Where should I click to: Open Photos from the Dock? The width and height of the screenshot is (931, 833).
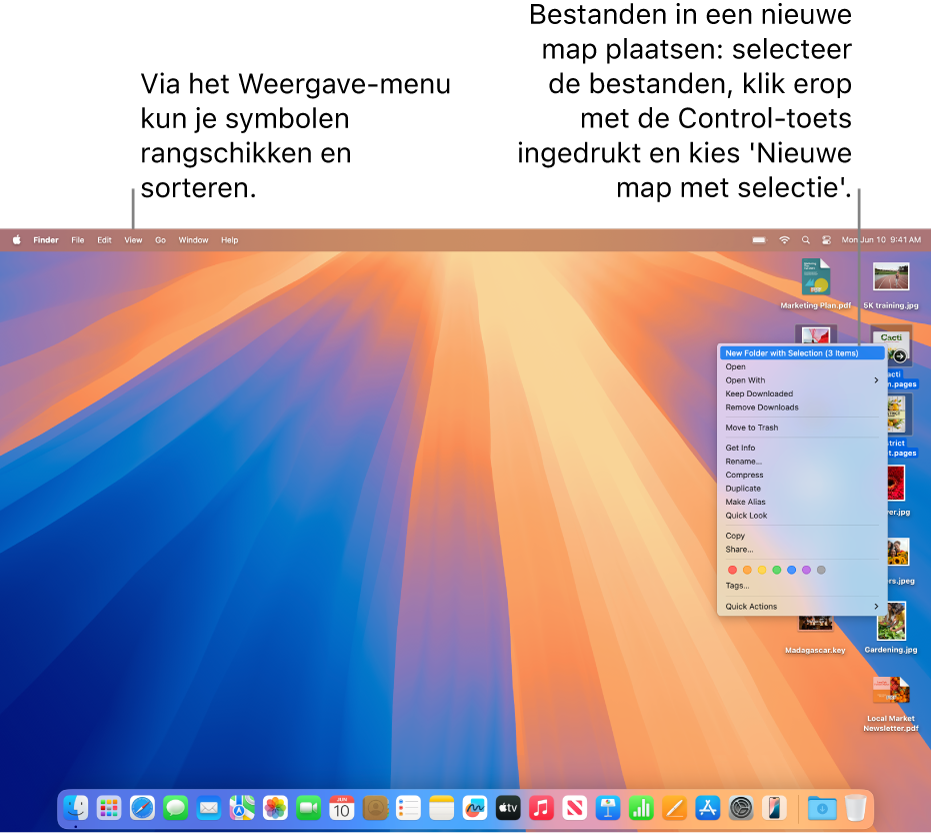[276, 808]
